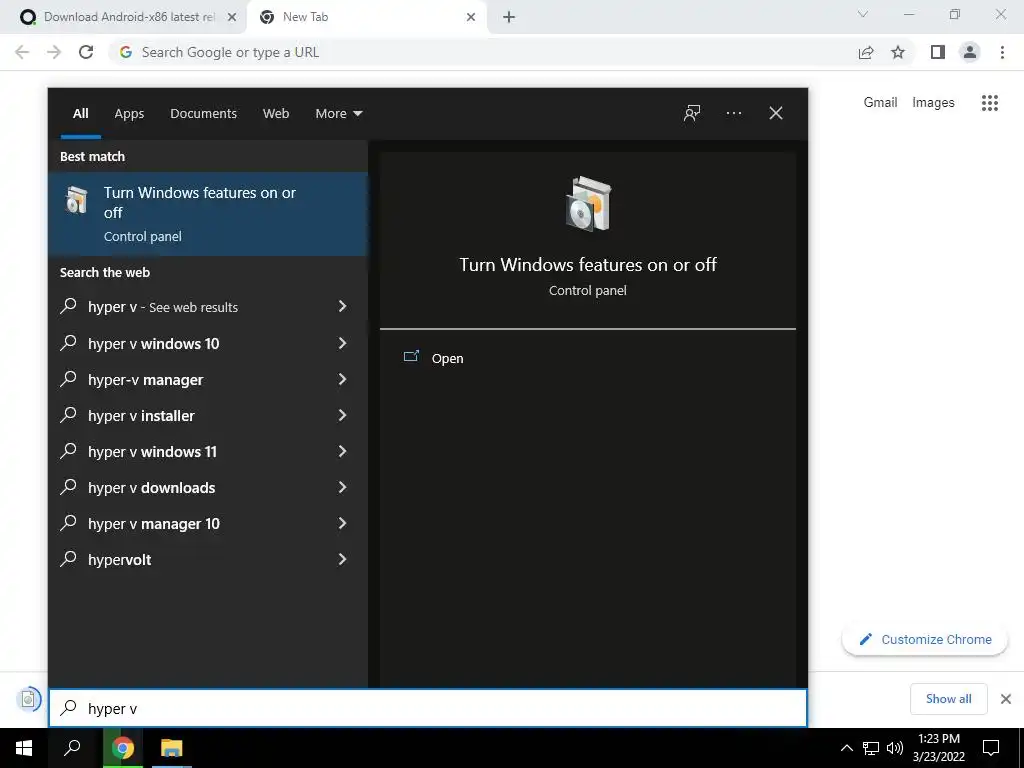Show hidden system tray icons

coord(846,748)
